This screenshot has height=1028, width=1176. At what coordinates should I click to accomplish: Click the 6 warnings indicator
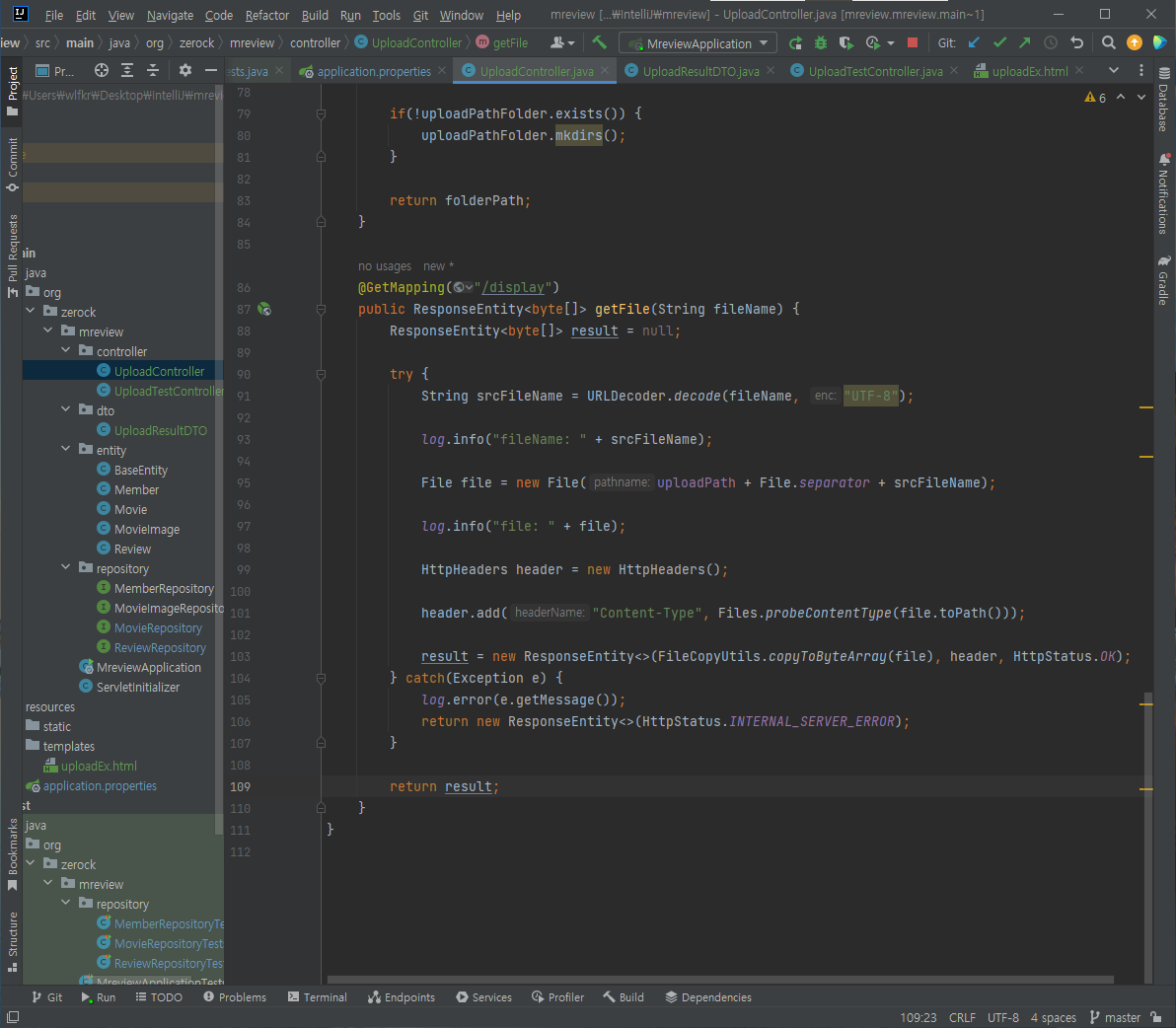click(1095, 98)
